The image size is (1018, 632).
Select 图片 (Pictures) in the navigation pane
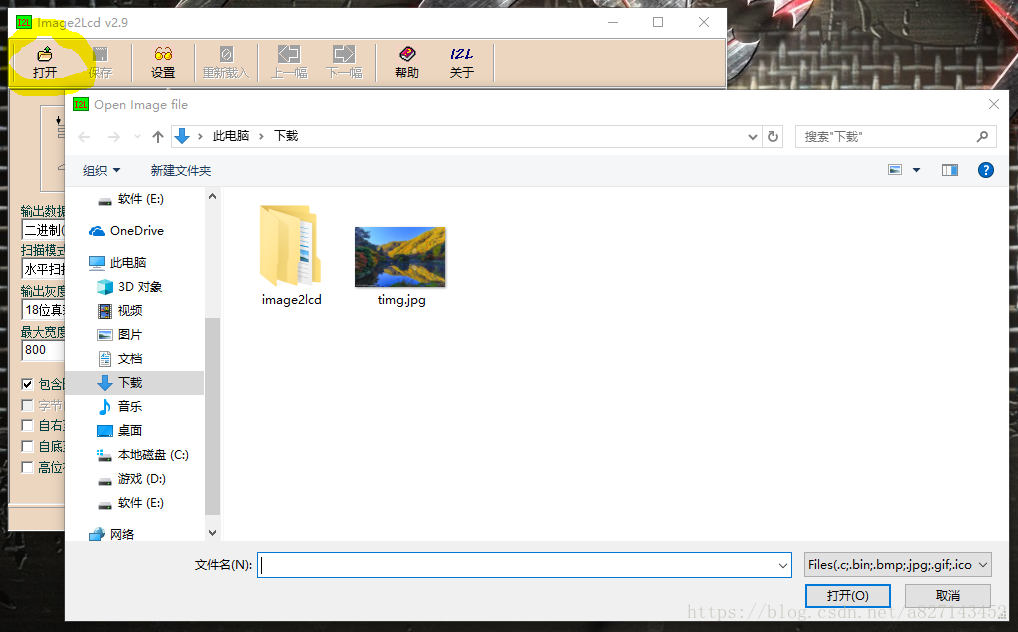134,335
